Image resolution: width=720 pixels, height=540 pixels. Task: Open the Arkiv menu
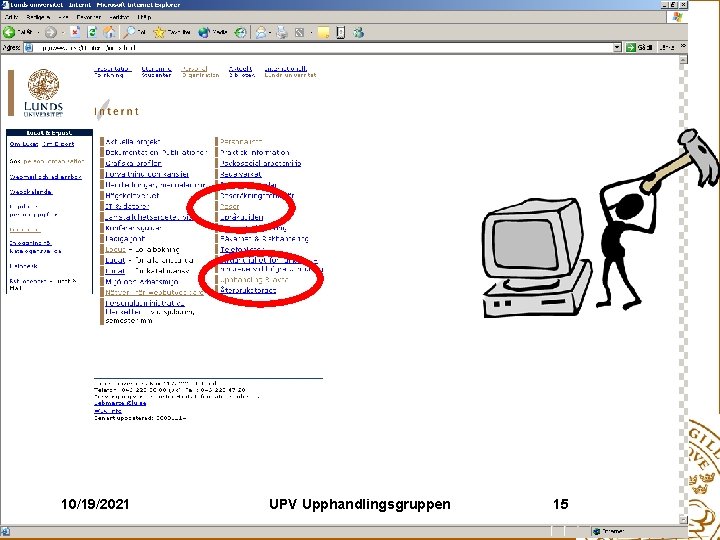(x=11, y=17)
